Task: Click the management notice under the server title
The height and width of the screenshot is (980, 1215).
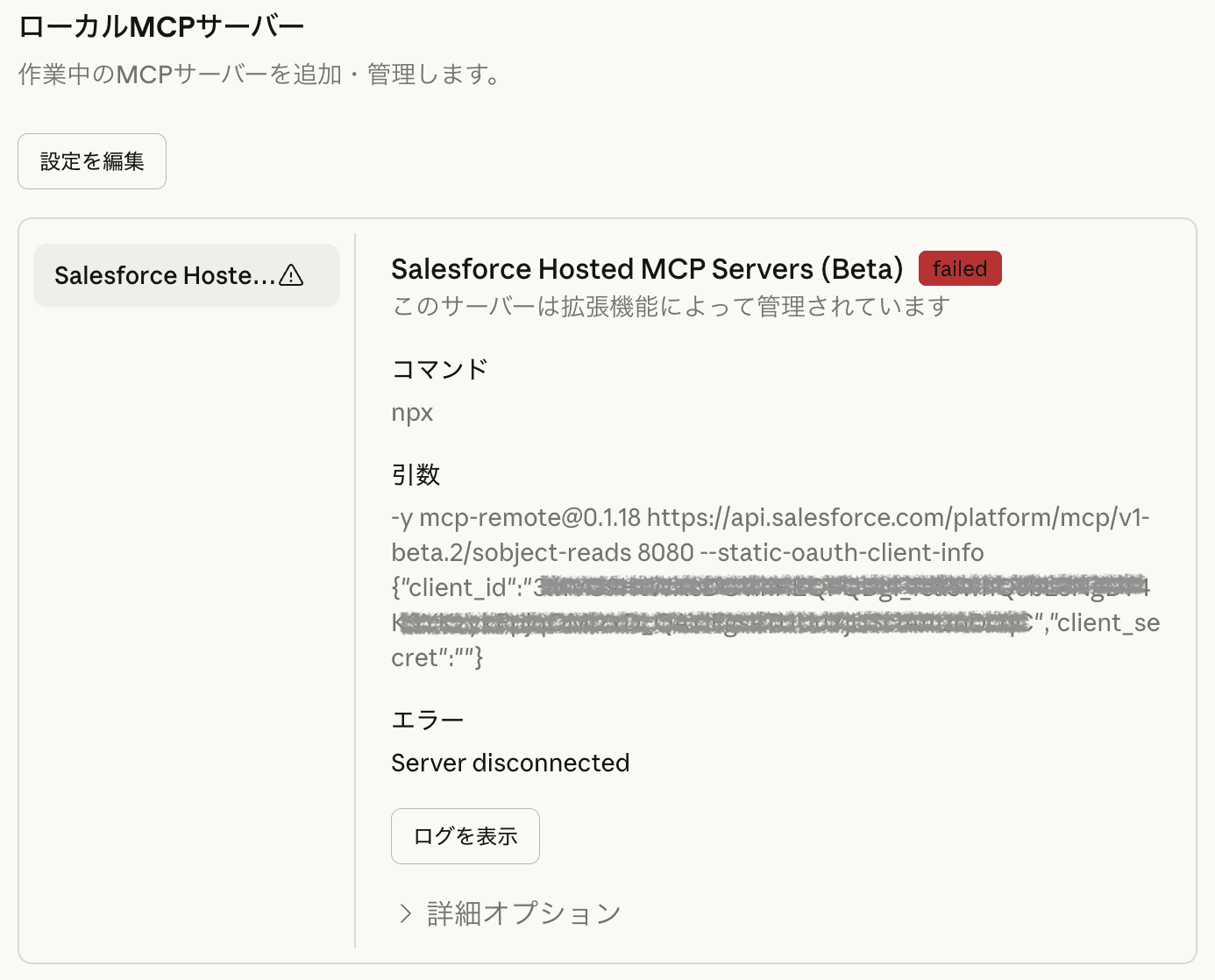Action: pos(669,306)
